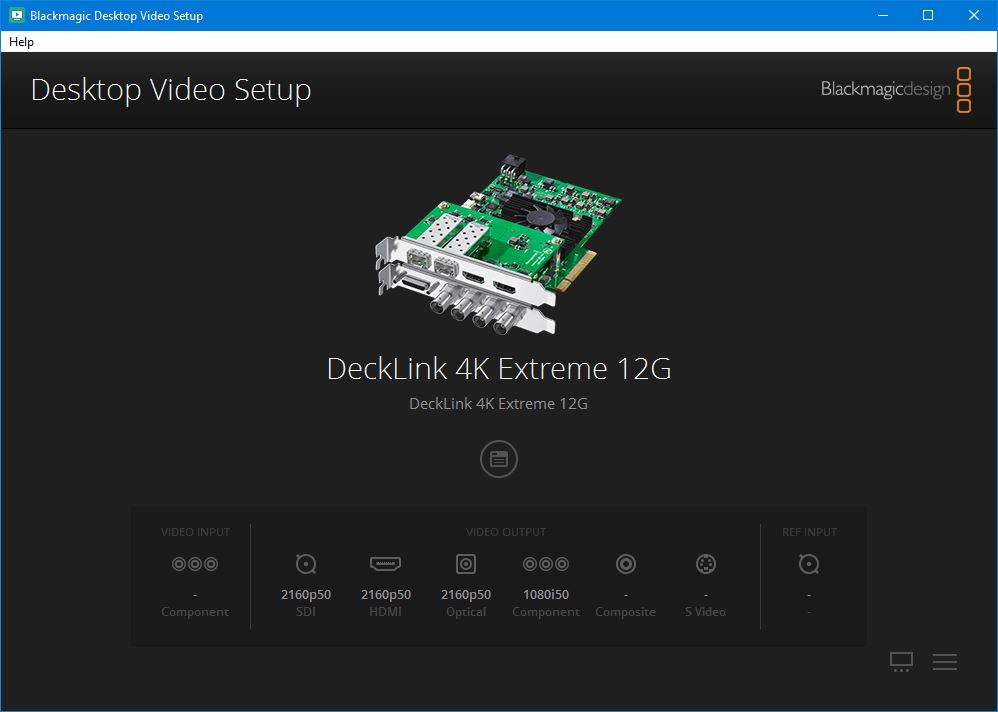The width and height of the screenshot is (998, 712).
Task: Select the Component video input connector icon
Action: [x=195, y=564]
